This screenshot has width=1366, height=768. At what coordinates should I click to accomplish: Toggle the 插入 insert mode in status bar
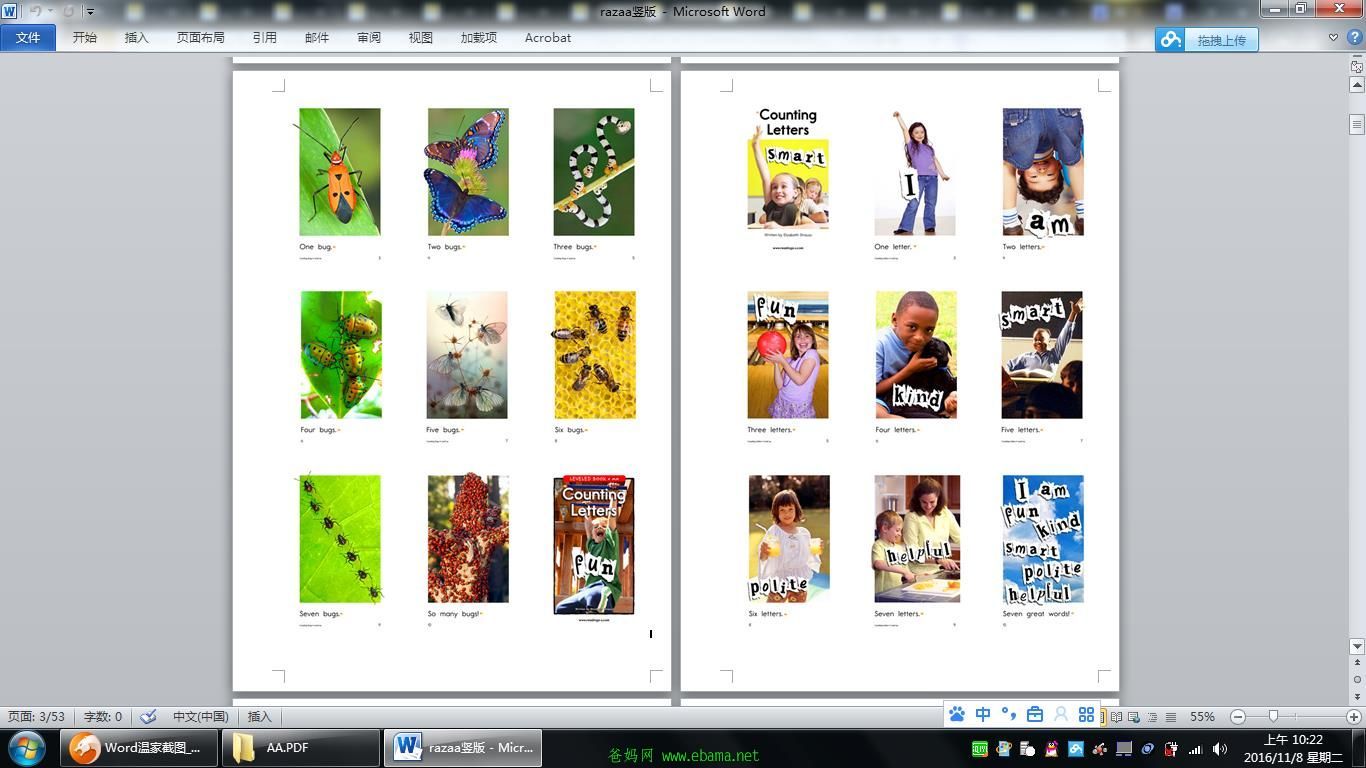(x=259, y=717)
